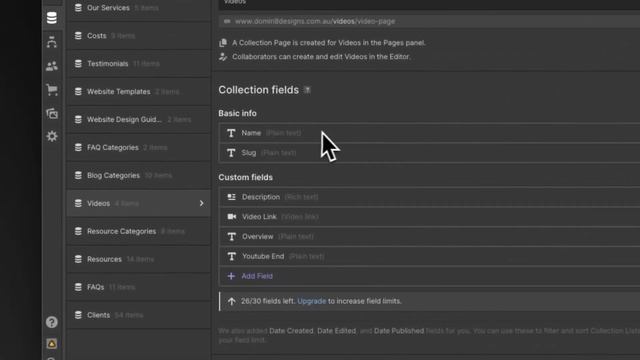This screenshot has height=360, width=640.
Task: Select the FAQ Categories collection
Action: tap(138, 147)
